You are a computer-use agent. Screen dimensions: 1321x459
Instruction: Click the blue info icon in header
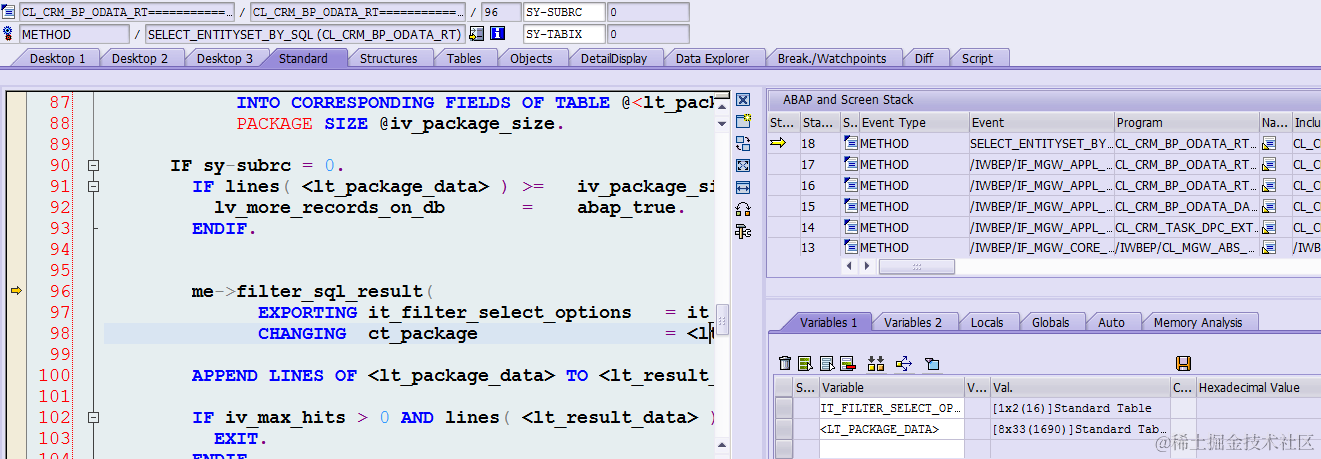click(497, 33)
